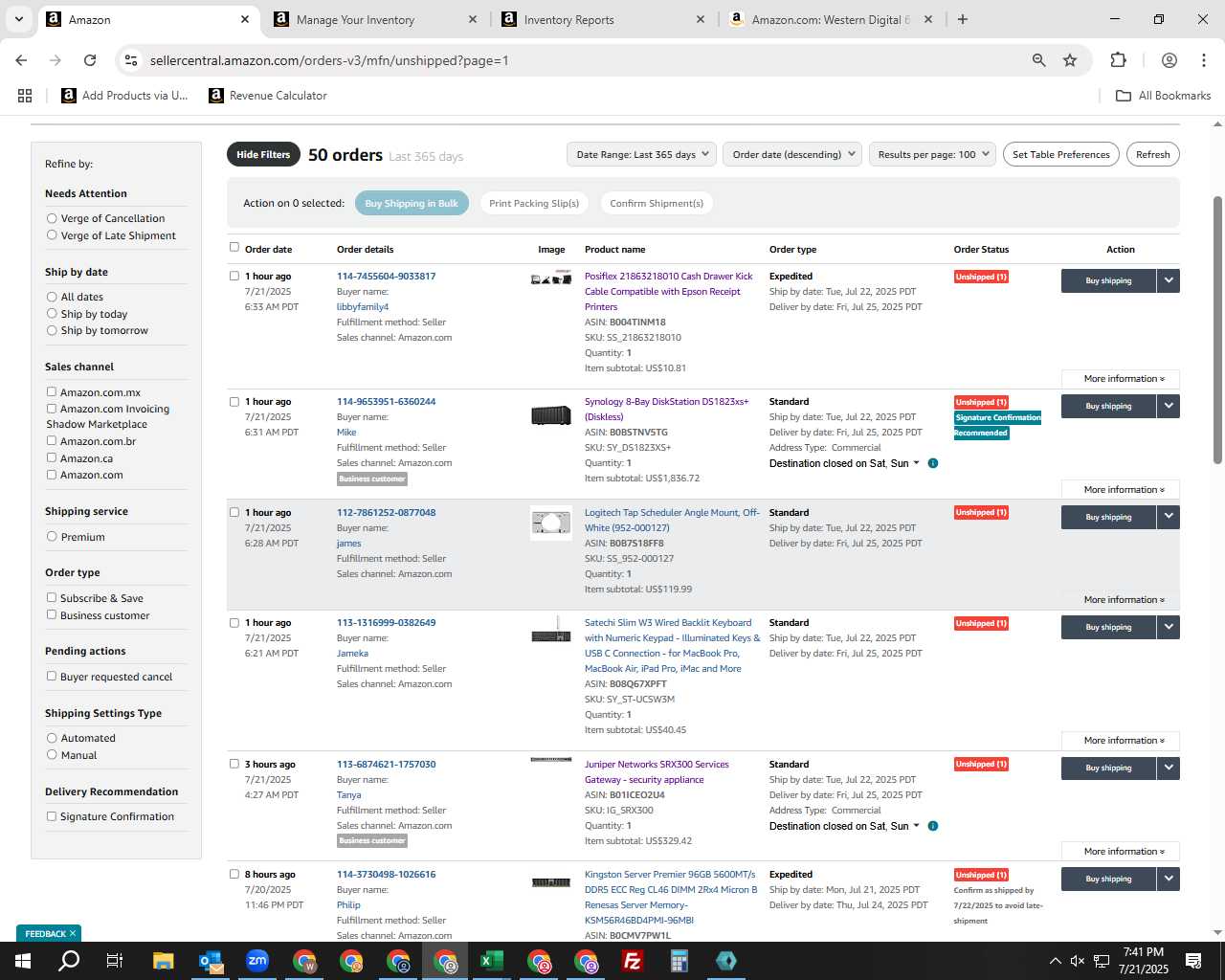Open the Windows Start menu

point(23,961)
